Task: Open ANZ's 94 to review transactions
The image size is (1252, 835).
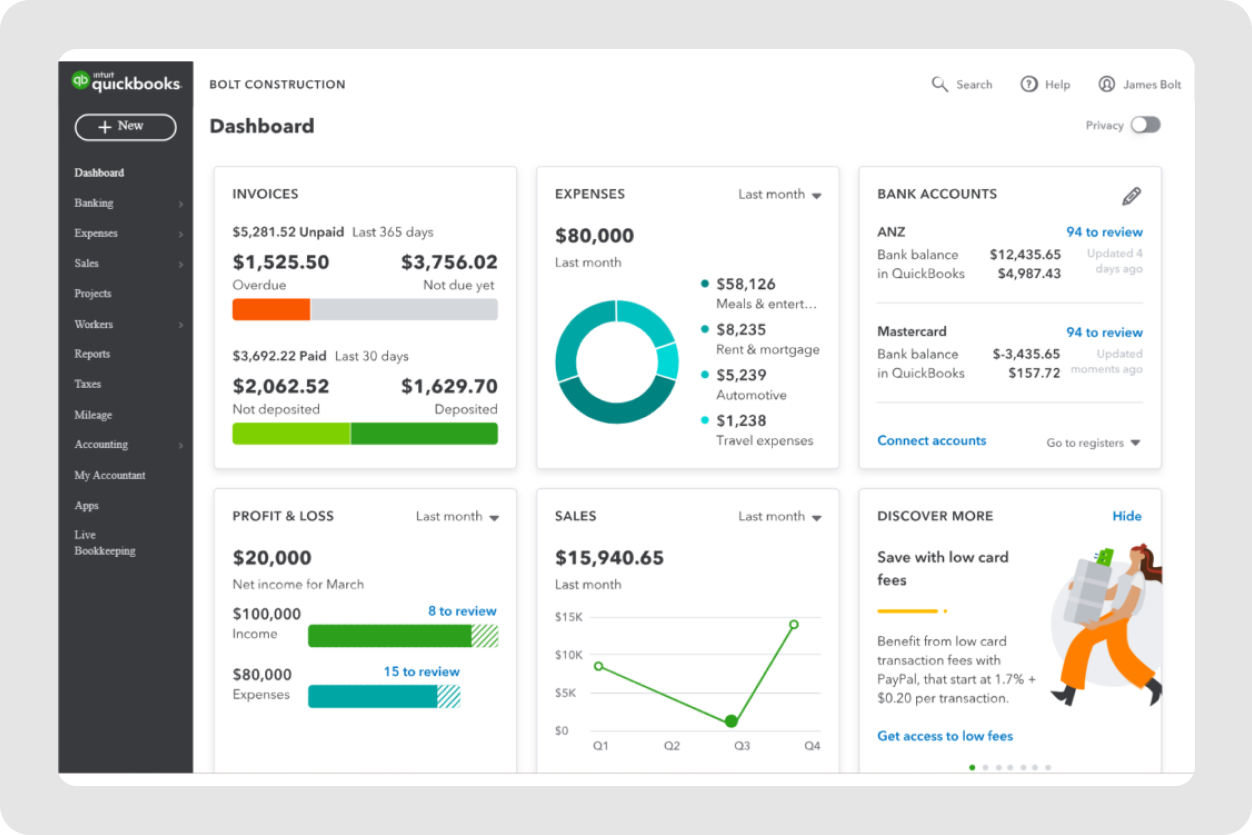Action: [x=1104, y=232]
